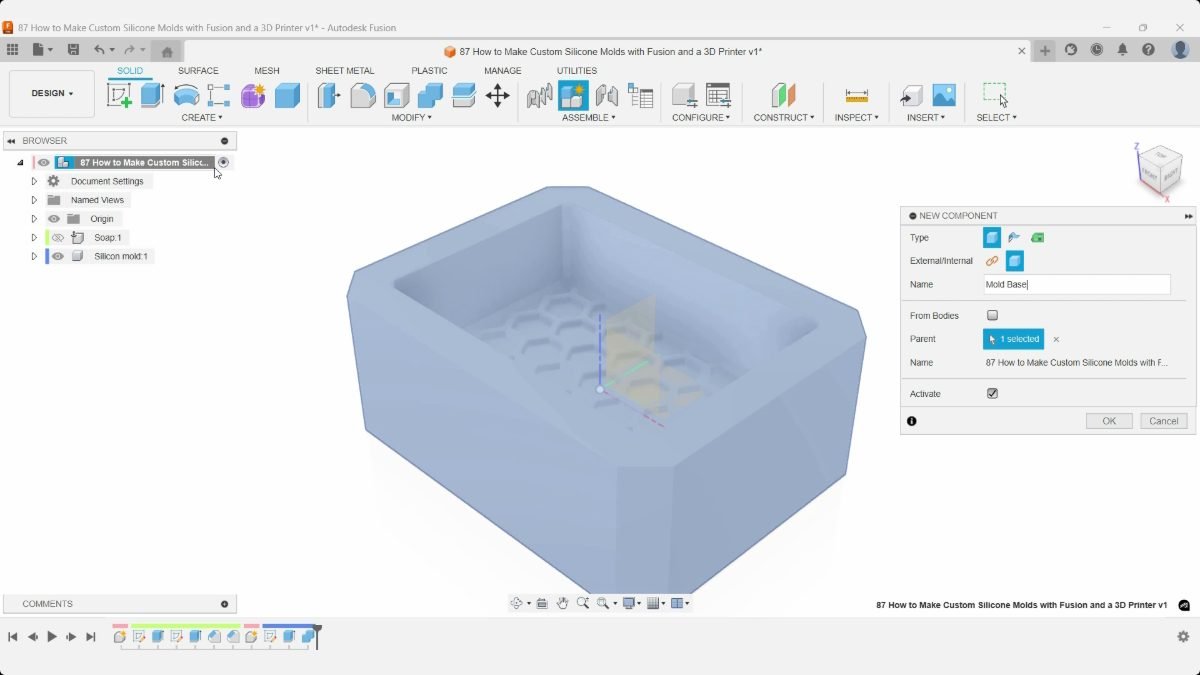Open the Data Panel grid icon
Image resolution: width=1200 pixels, height=675 pixels.
(12, 50)
